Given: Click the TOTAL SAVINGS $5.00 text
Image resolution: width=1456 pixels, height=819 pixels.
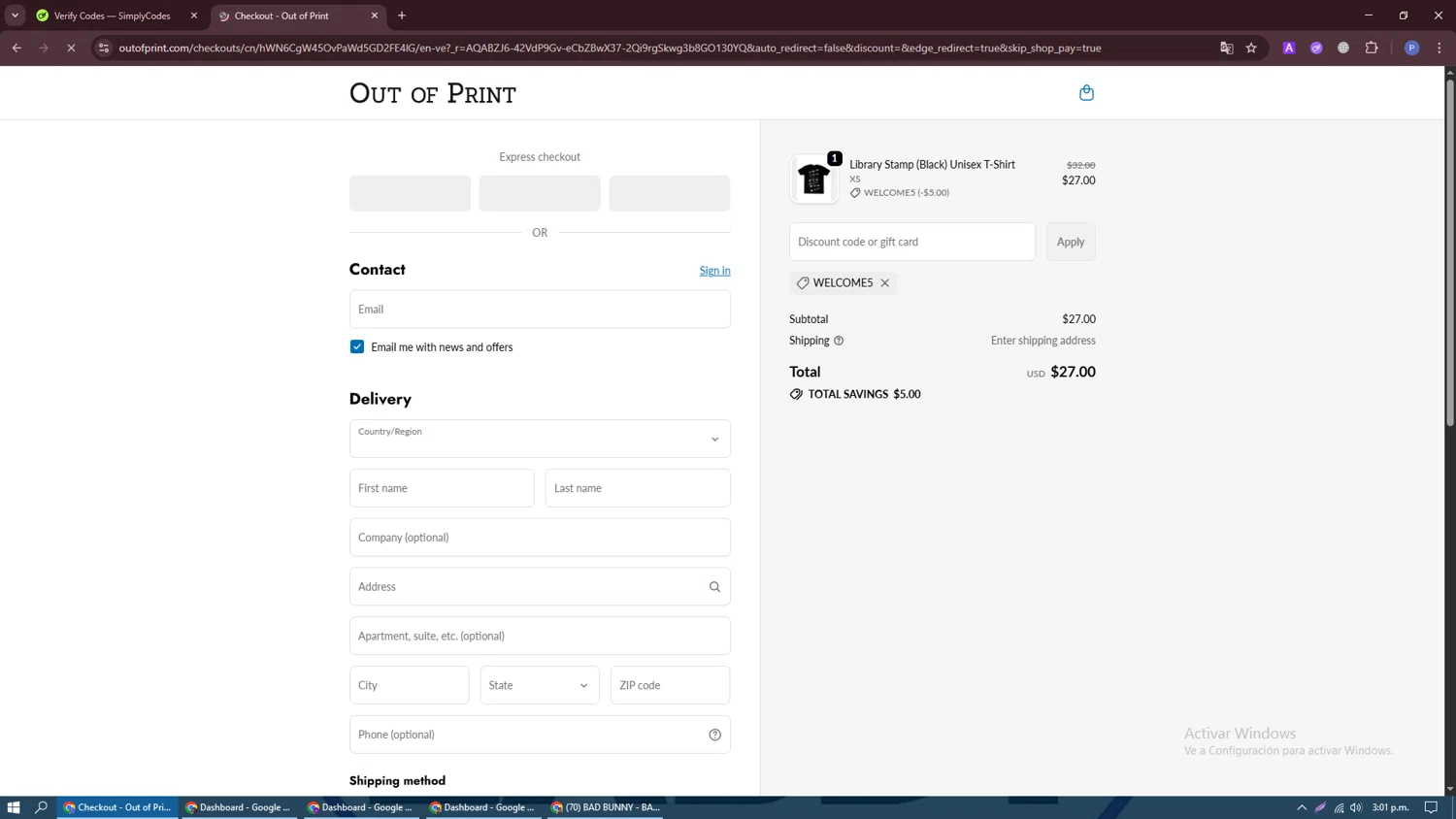Looking at the screenshot, I should point(864,394).
